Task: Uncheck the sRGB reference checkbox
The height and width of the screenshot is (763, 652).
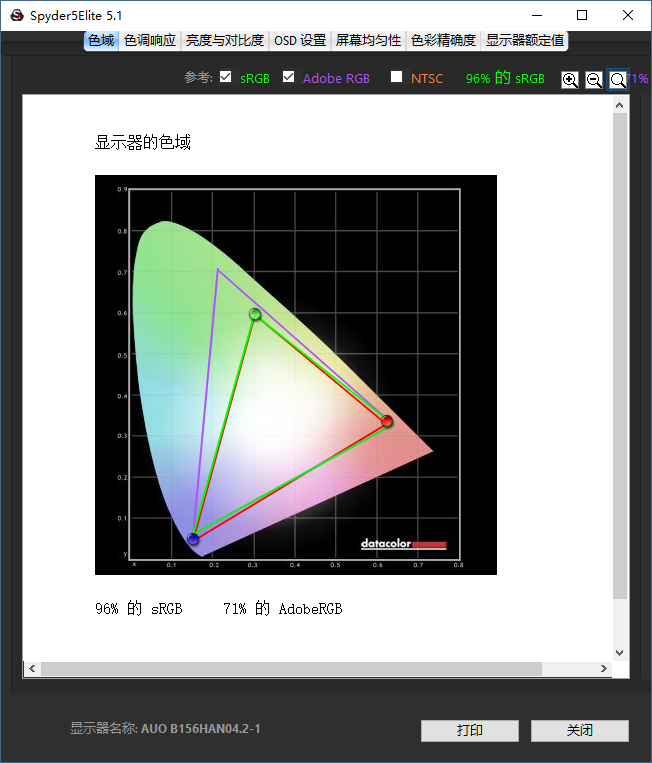Action: pos(226,77)
